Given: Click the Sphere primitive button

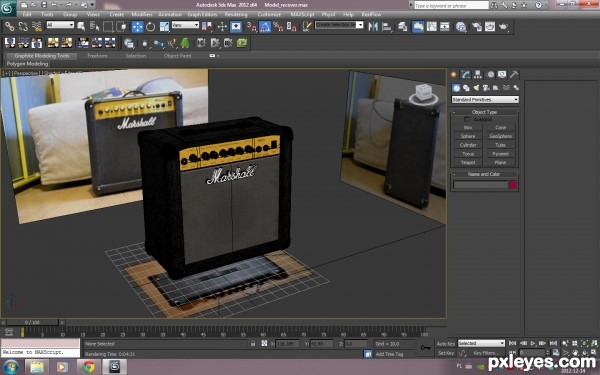Looking at the screenshot, I should click(468, 136).
